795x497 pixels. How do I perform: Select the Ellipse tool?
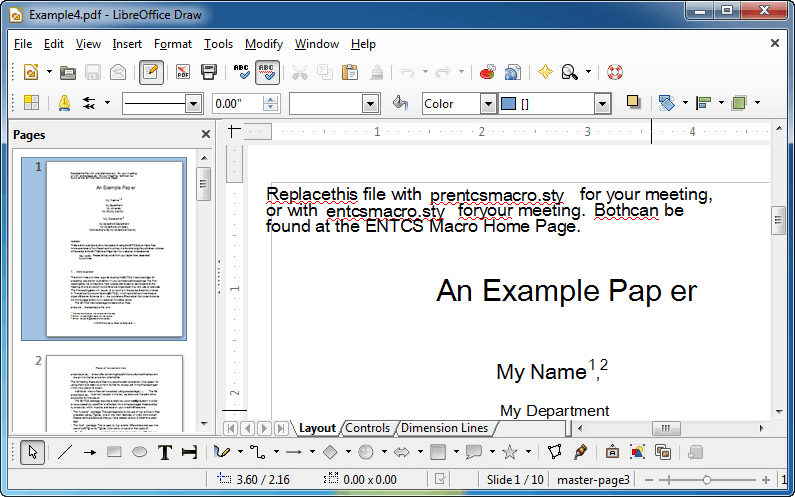[x=139, y=452]
